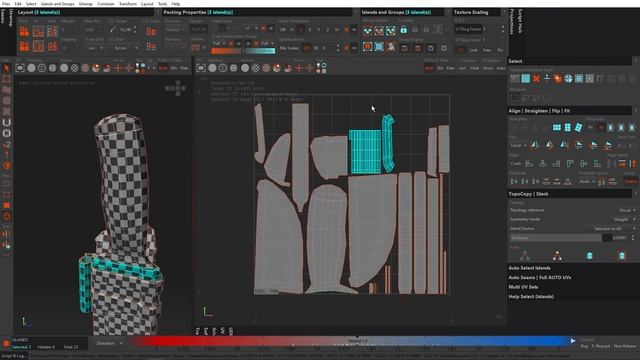Open the Help menu
This screenshot has width=640, height=360.
[176, 4]
